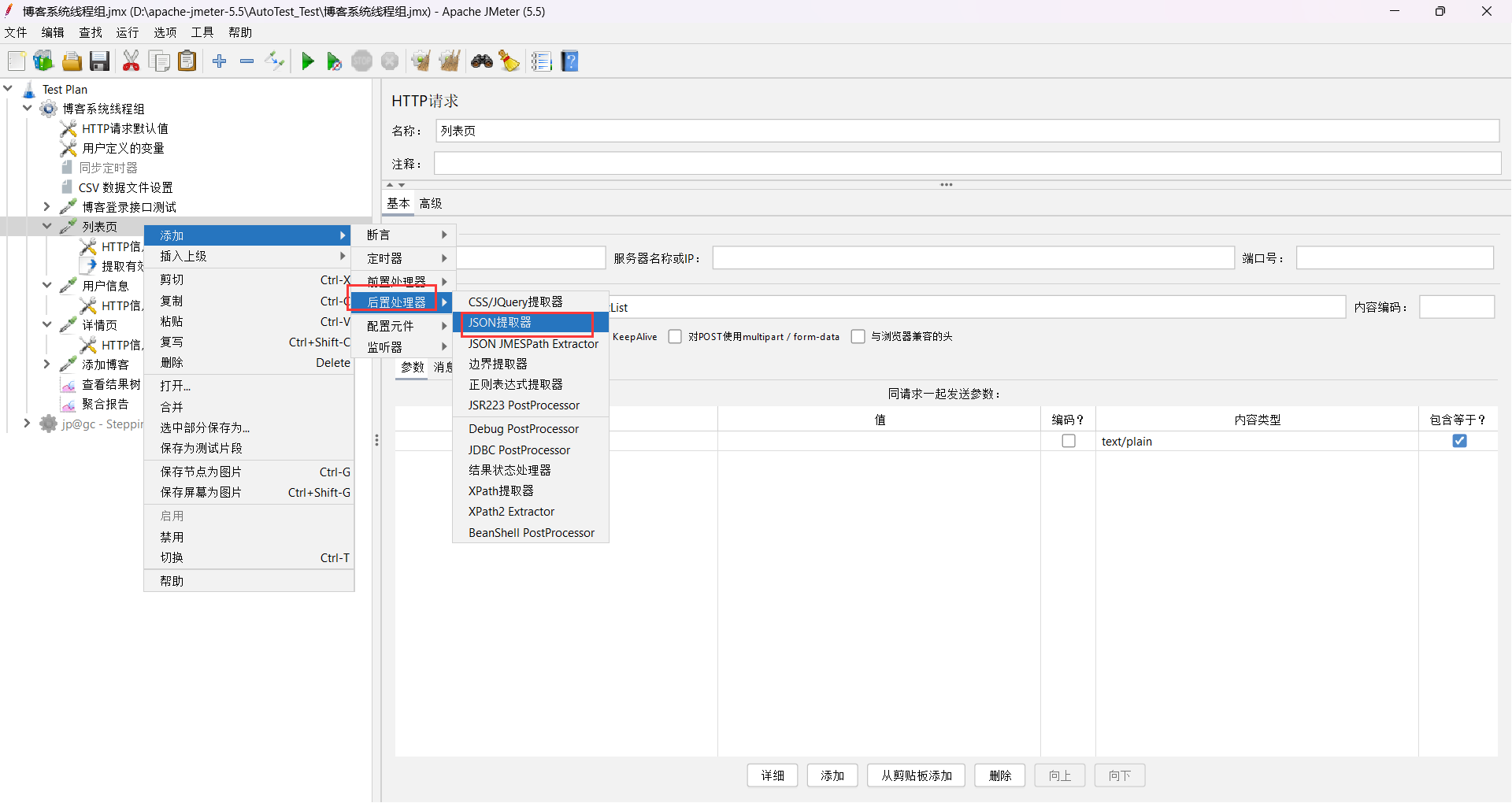Image resolution: width=1512 pixels, height=803 pixels.
Task: Click the Open file folder icon
Action: pos(72,61)
